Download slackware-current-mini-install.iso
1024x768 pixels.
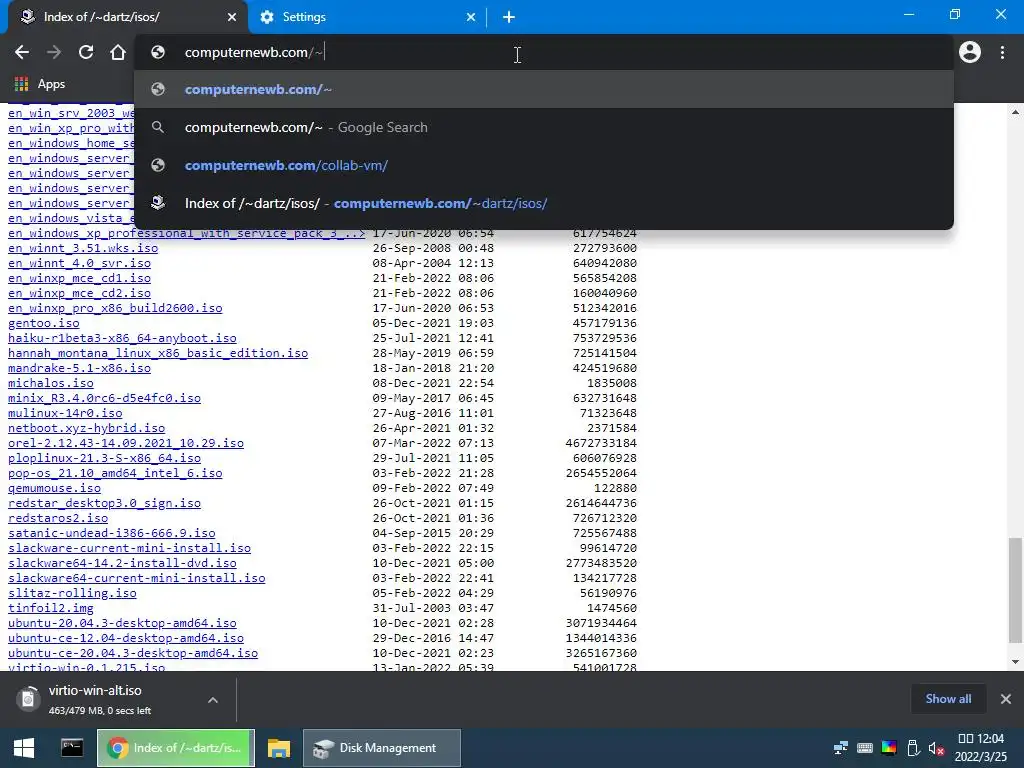point(129,549)
